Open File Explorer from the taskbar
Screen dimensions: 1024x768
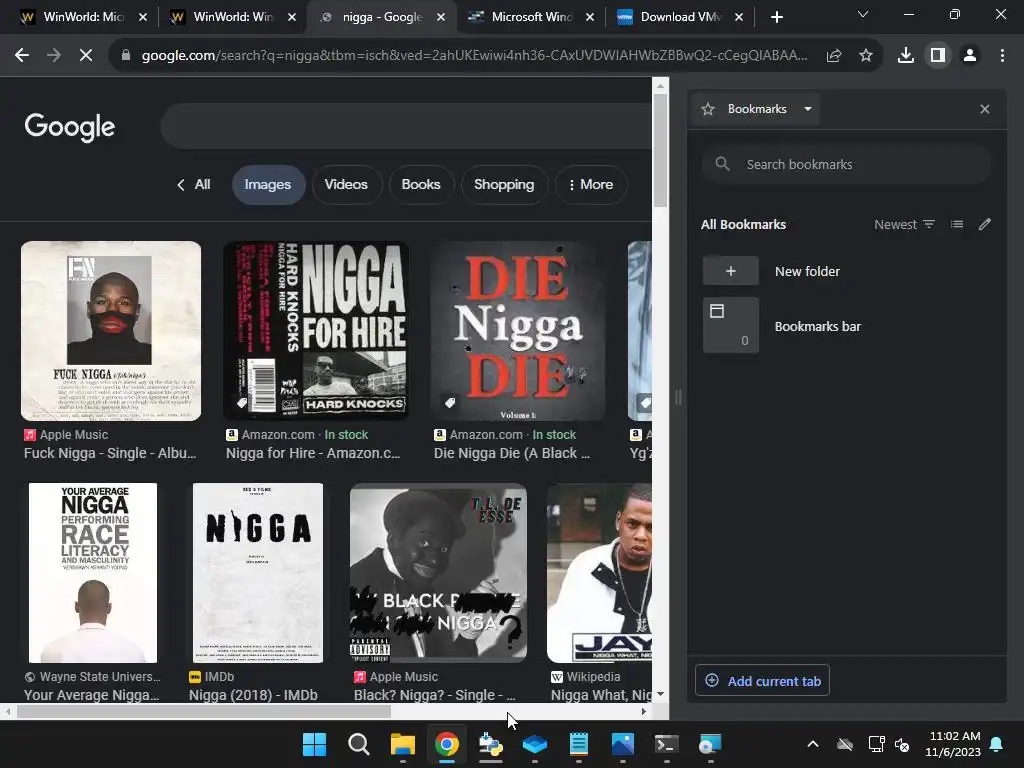(x=402, y=744)
